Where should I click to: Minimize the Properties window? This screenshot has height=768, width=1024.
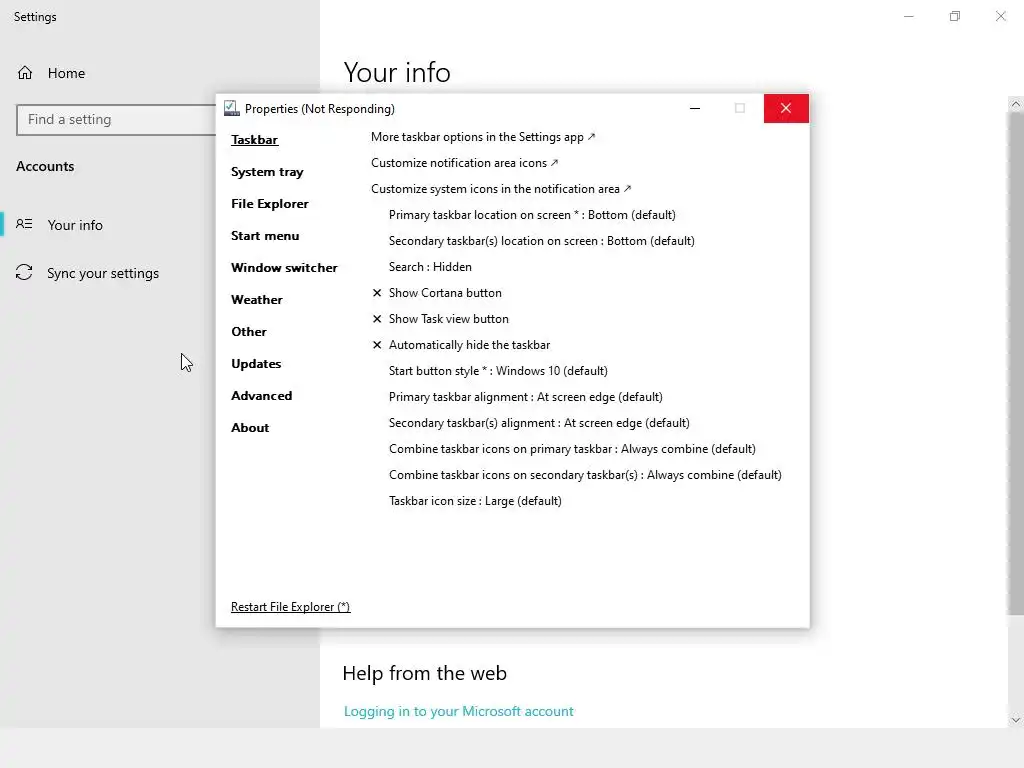point(695,108)
